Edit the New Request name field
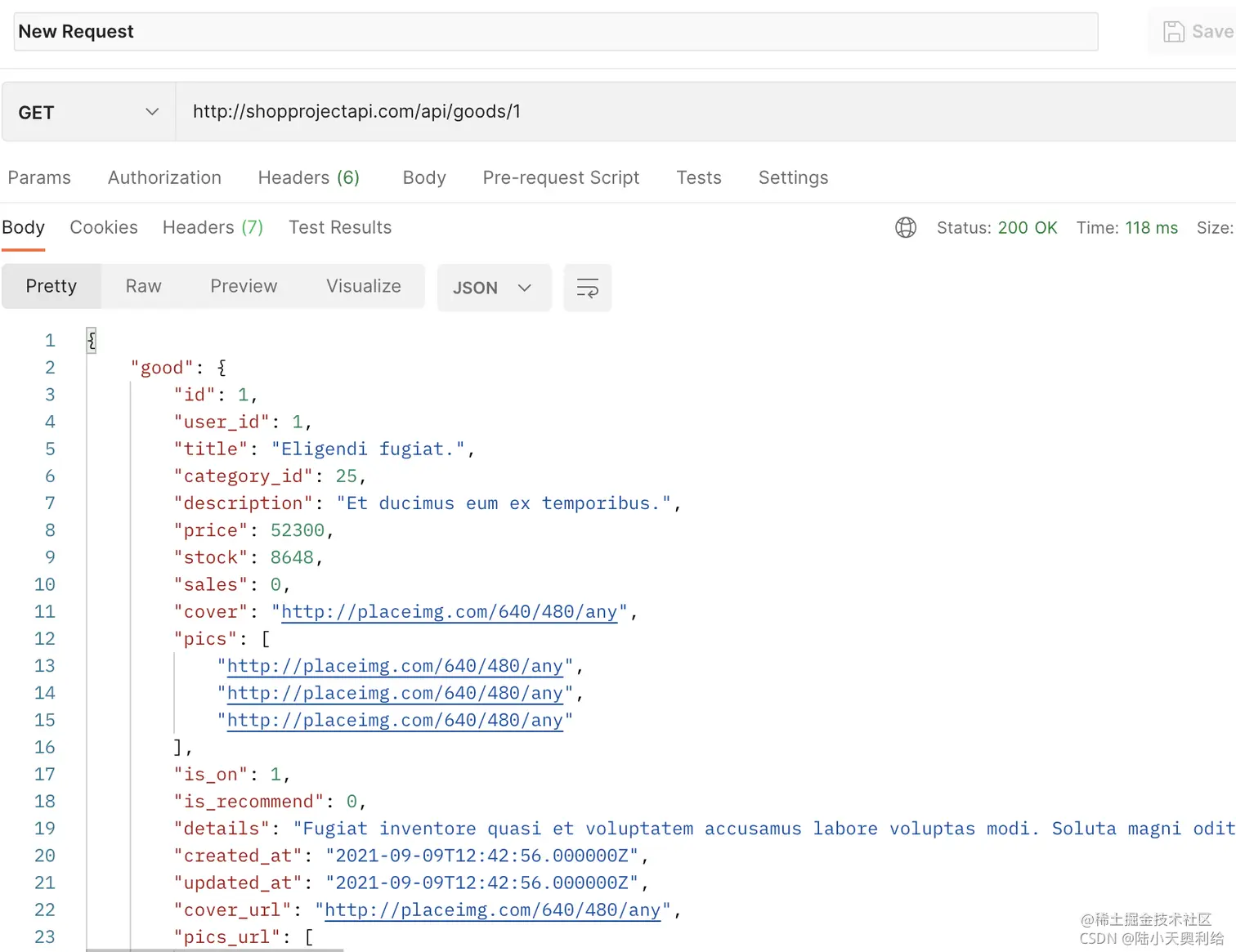Image resolution: width=1236 pixels, height=952 pixels. click(x=556, y=32)
